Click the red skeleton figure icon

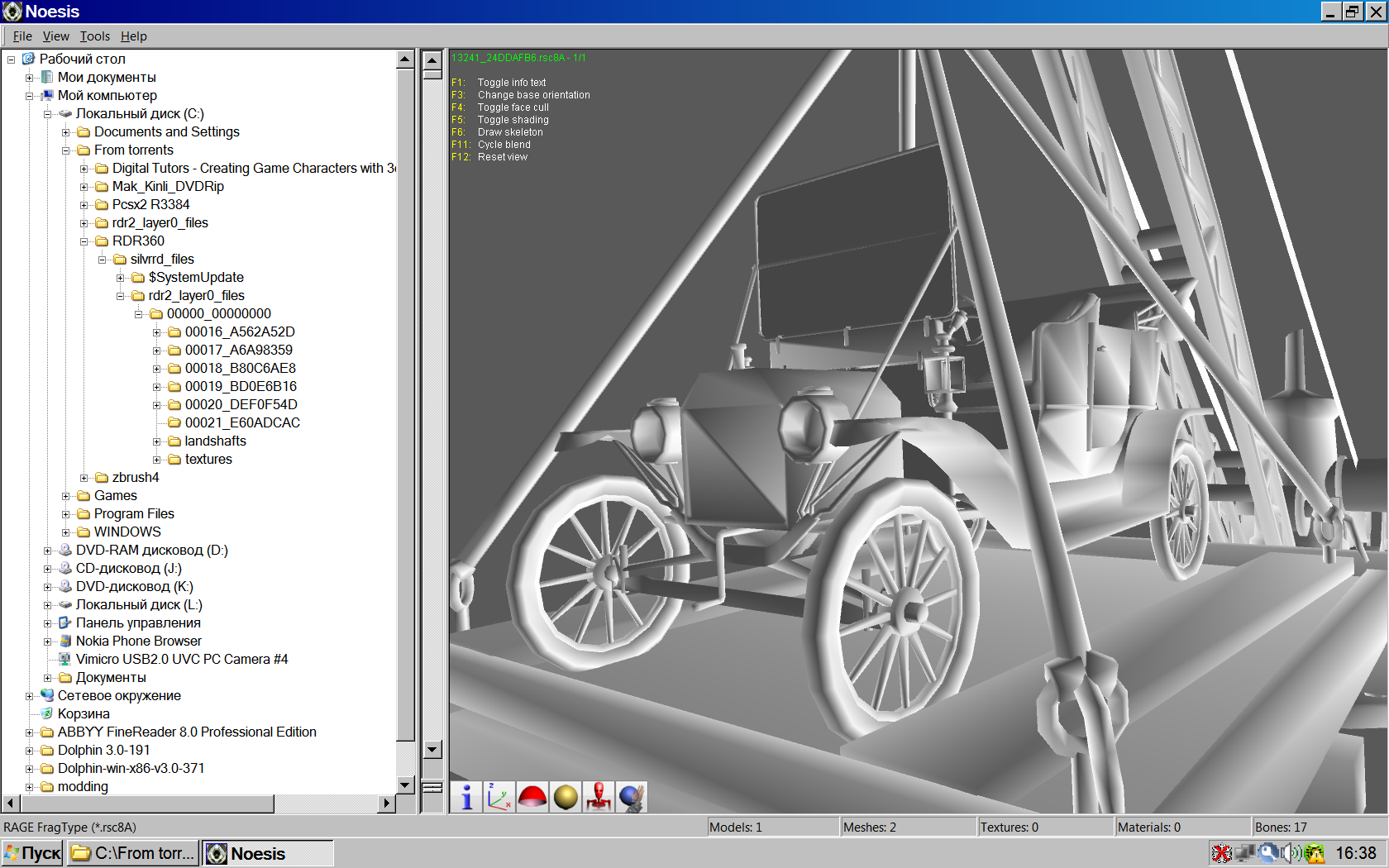pyautogui.click(x=599, y=798)
